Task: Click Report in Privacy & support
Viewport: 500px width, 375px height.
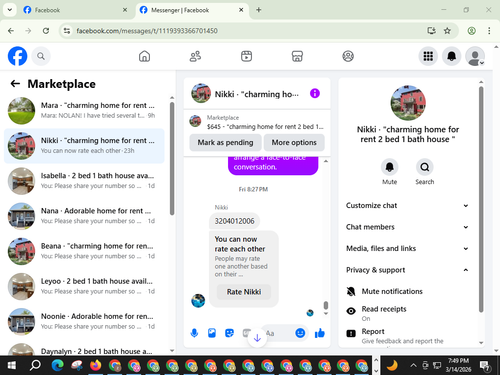Action: (x=407, y=336)
